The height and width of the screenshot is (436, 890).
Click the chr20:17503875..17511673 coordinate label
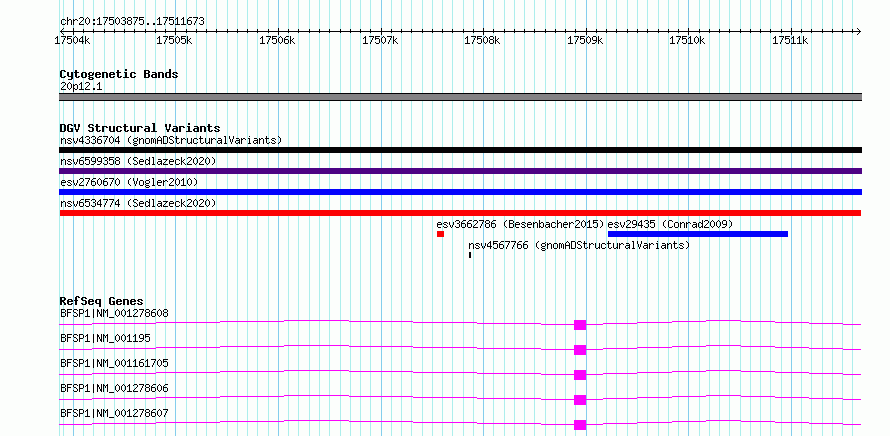click(x=132, y=22)
